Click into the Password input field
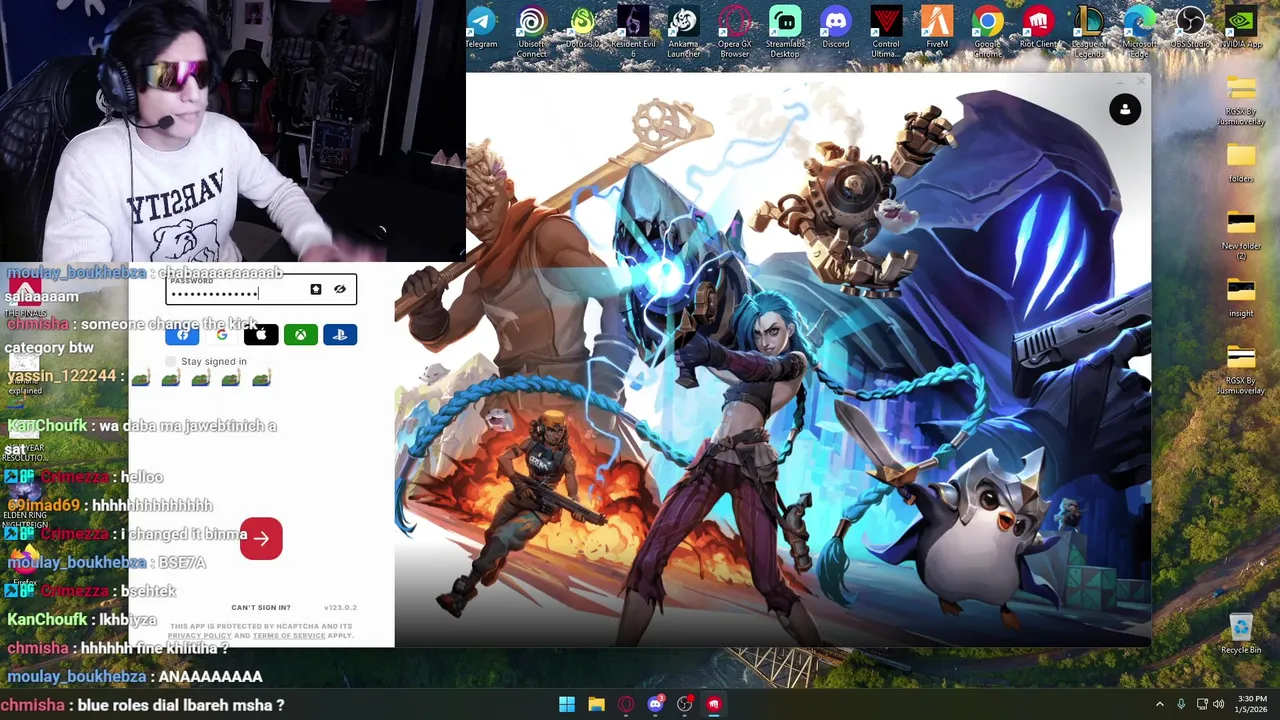Viewport: 1280px width, 720px height. pyautogui.click(x=261, y=289)
